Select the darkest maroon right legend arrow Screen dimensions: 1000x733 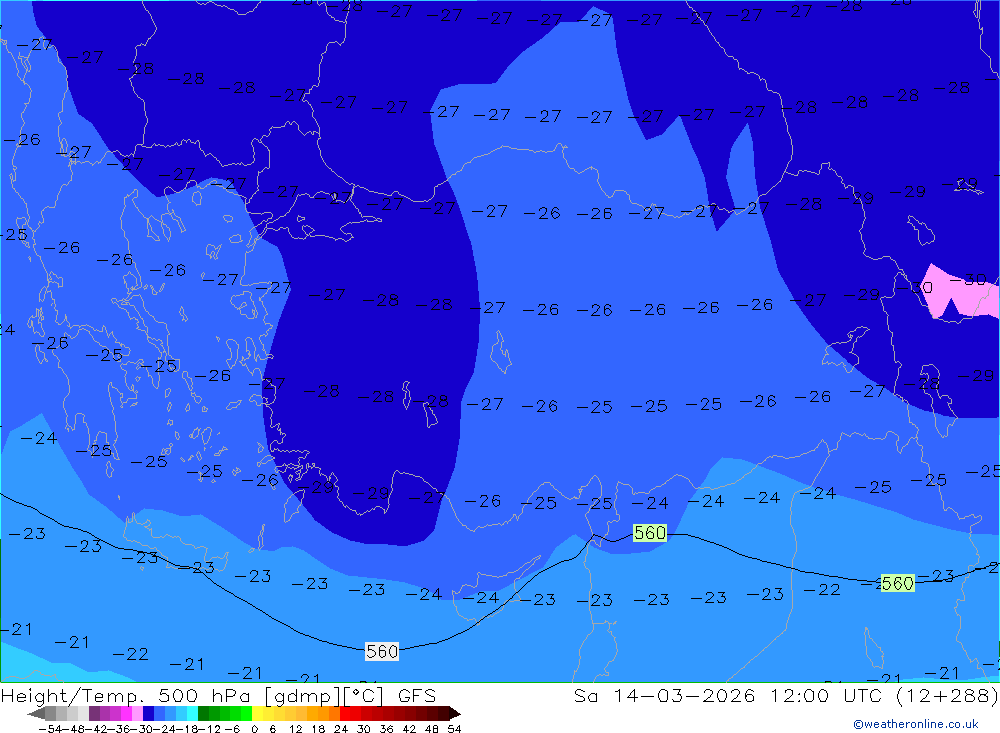pyautogui.click(x=454, y=713)
